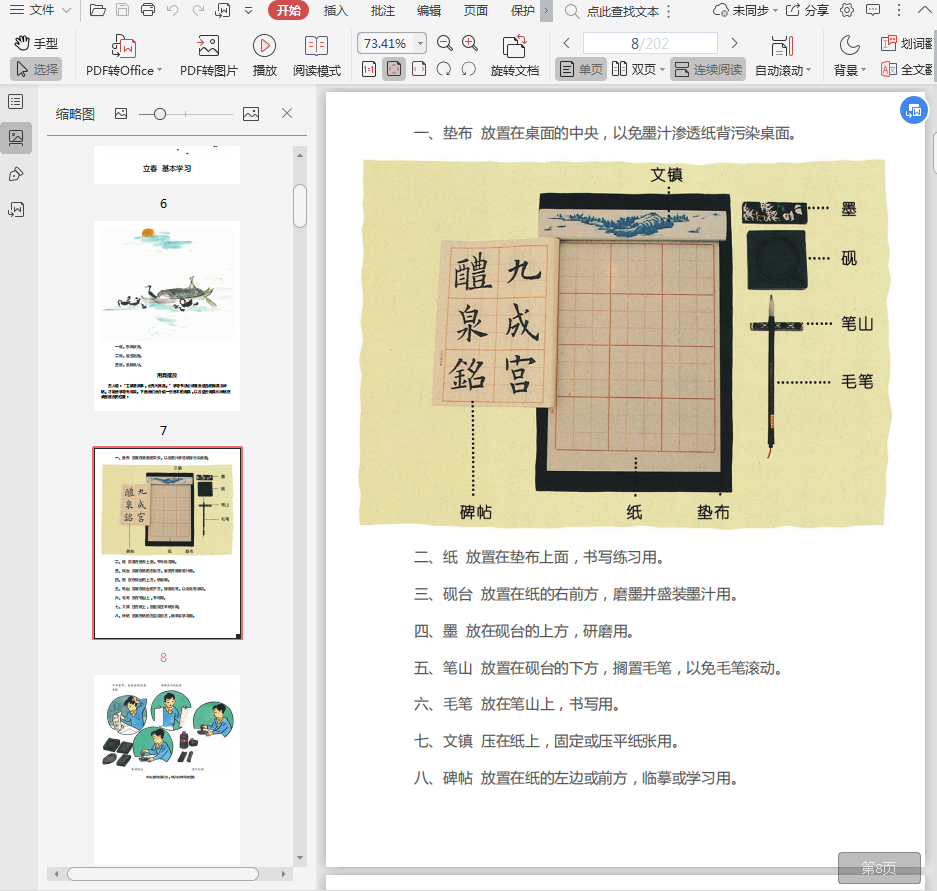Open the zoom percentage dropdown
Viewport: 937px width, 891px height.
point(419,44)
